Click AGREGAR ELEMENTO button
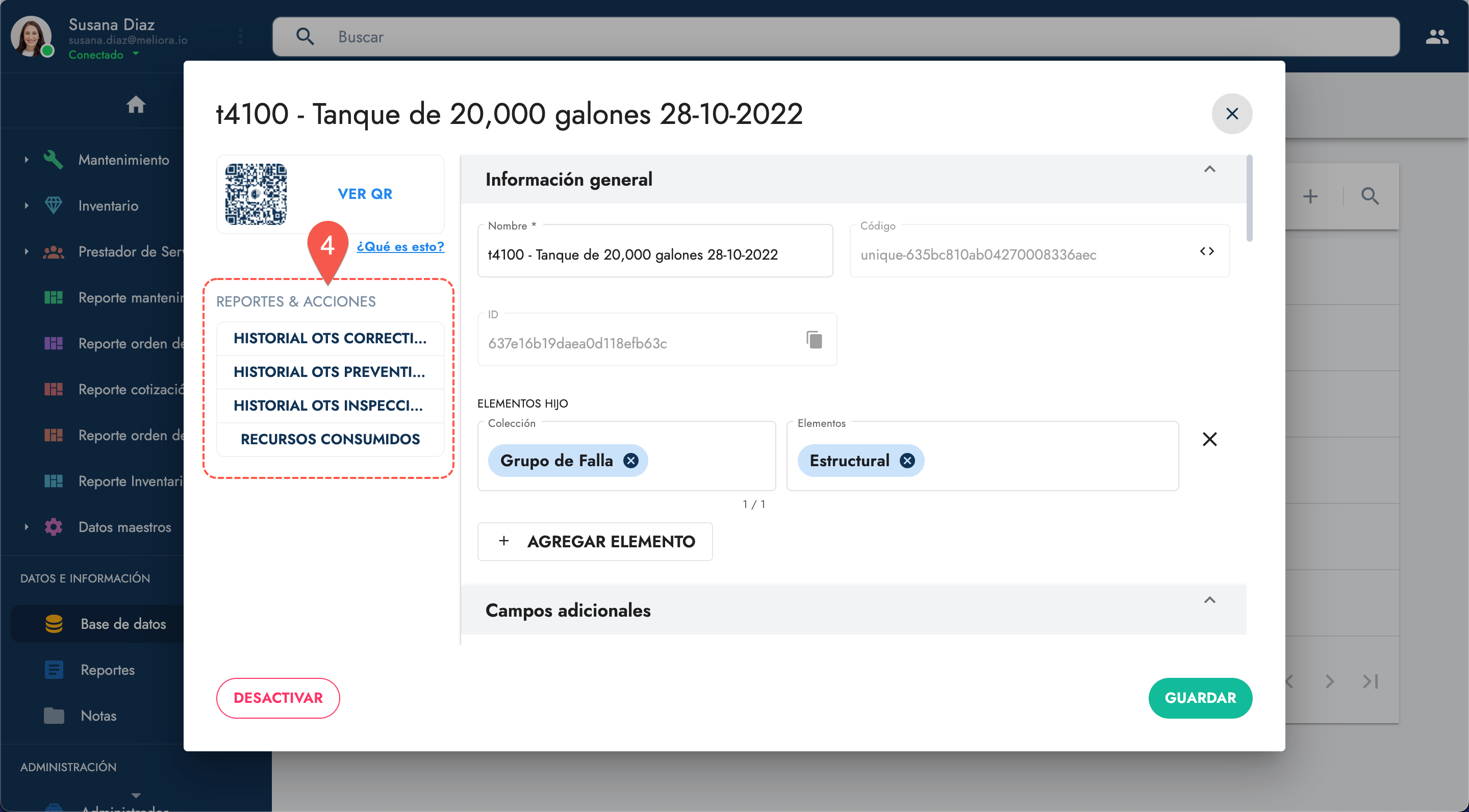Viewport: 1469px width, 812px height. point(595,541)
